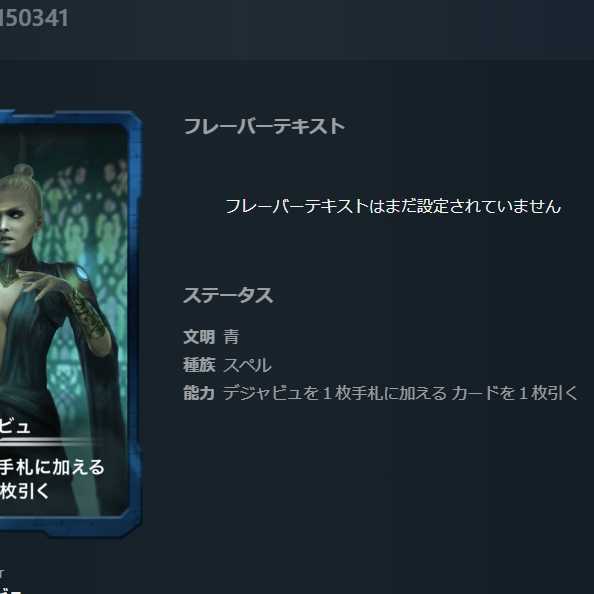Open the blue spell card image
This screenshot has height=594, width=594.
70,324
